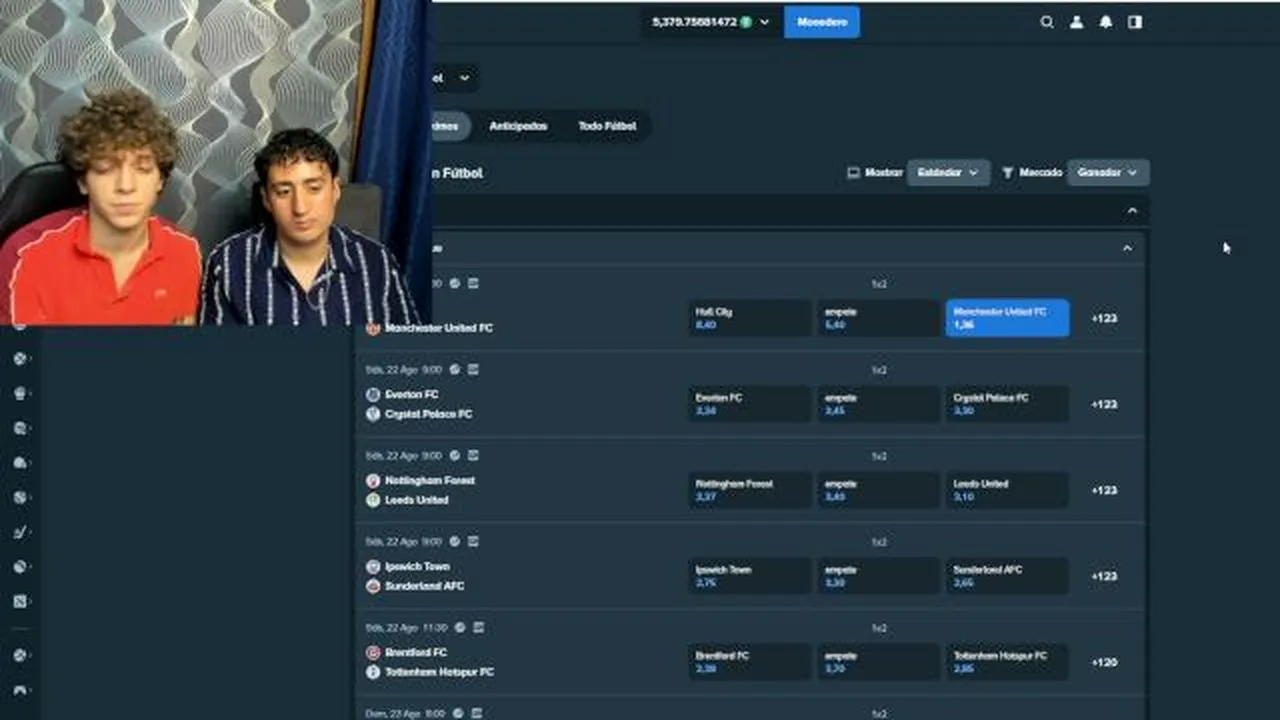Image resolution: width=1280 pixels, height=720 pixels.
Task: Pick Brentford FC odds 2,38
Action: pos(749,662)
